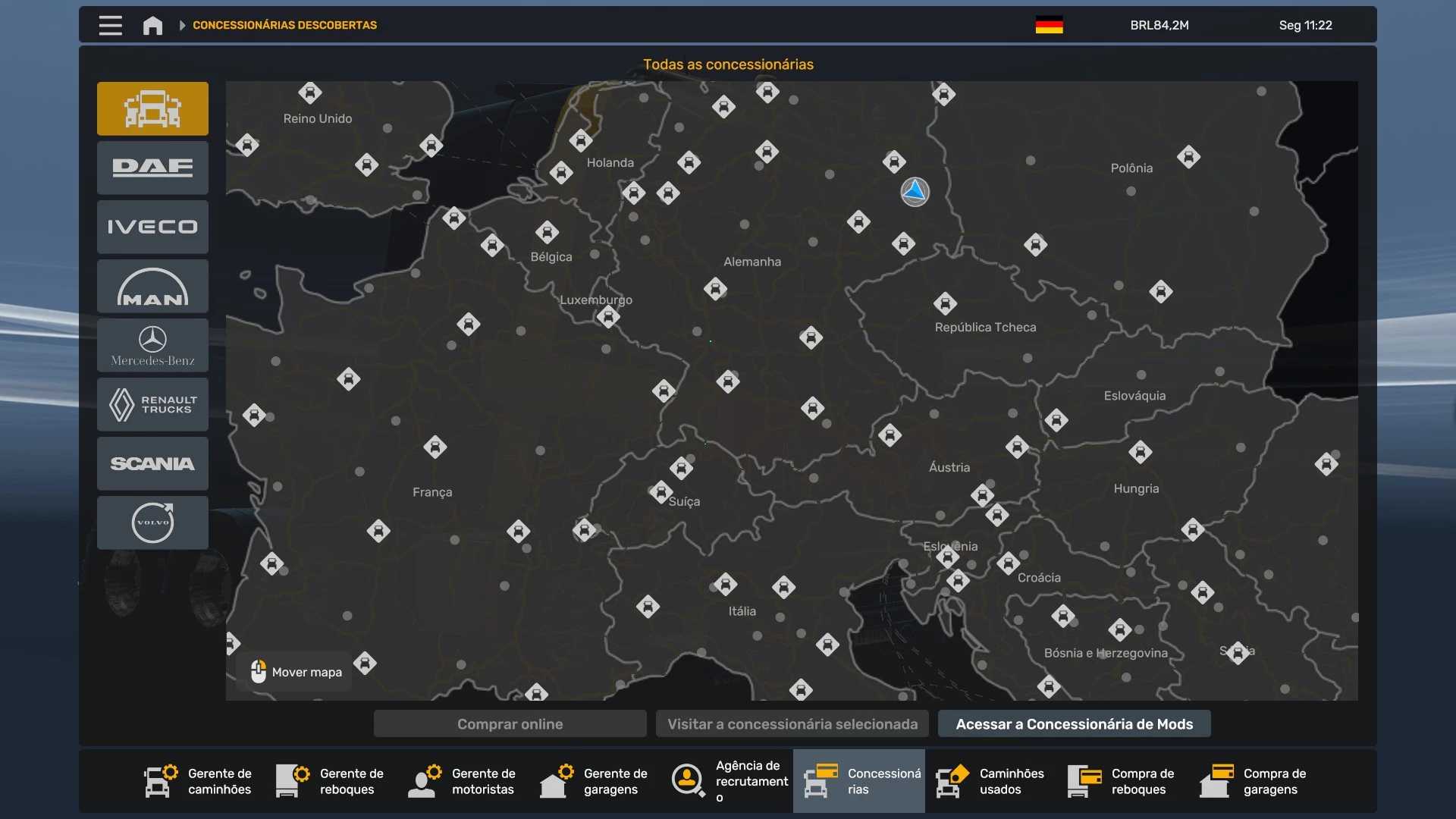Viewport: 1456px width, 819px height.
Task: Go to the home screen icon
Action: point(152,25)
